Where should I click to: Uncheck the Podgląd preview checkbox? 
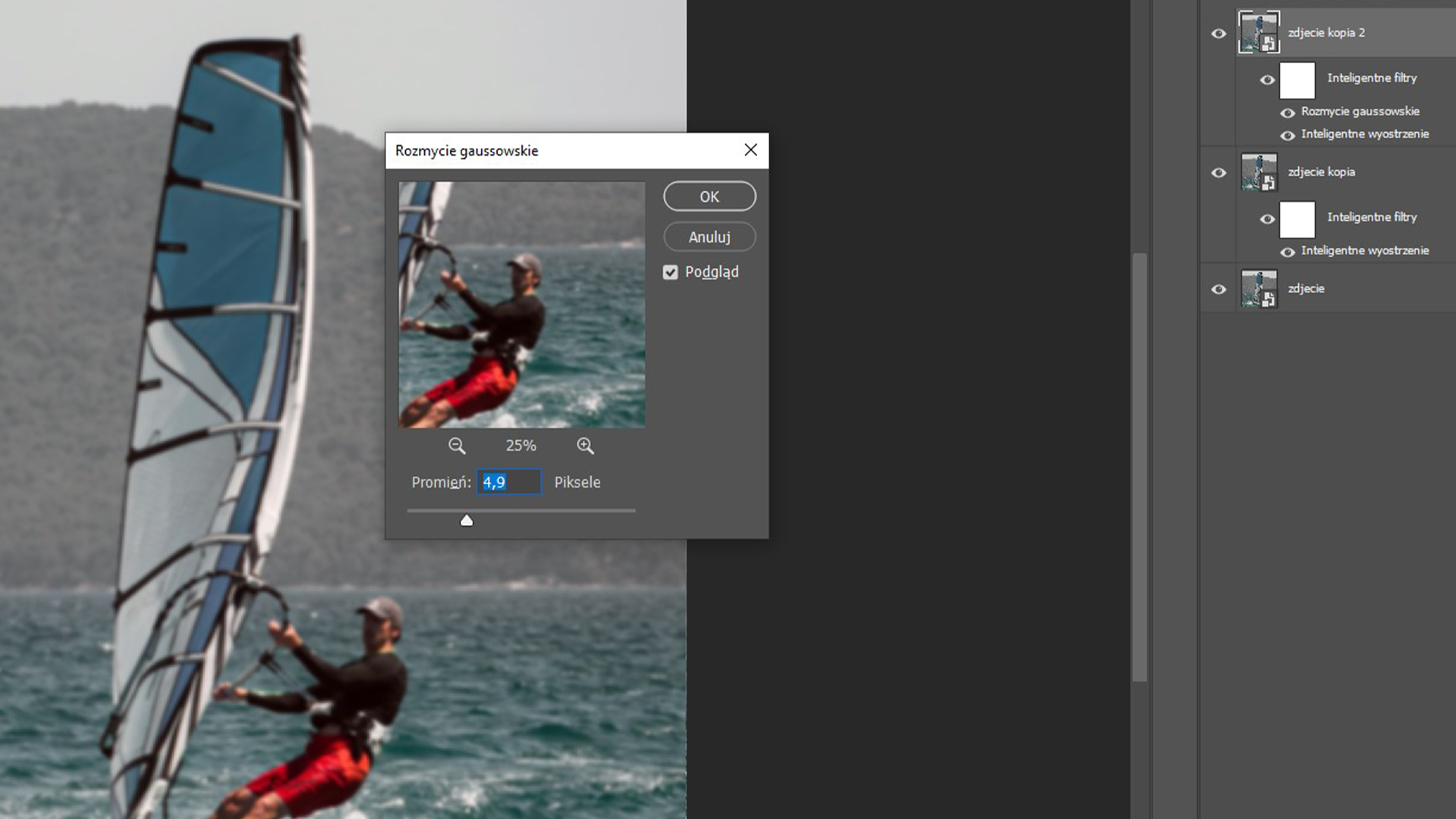point(670,272)
